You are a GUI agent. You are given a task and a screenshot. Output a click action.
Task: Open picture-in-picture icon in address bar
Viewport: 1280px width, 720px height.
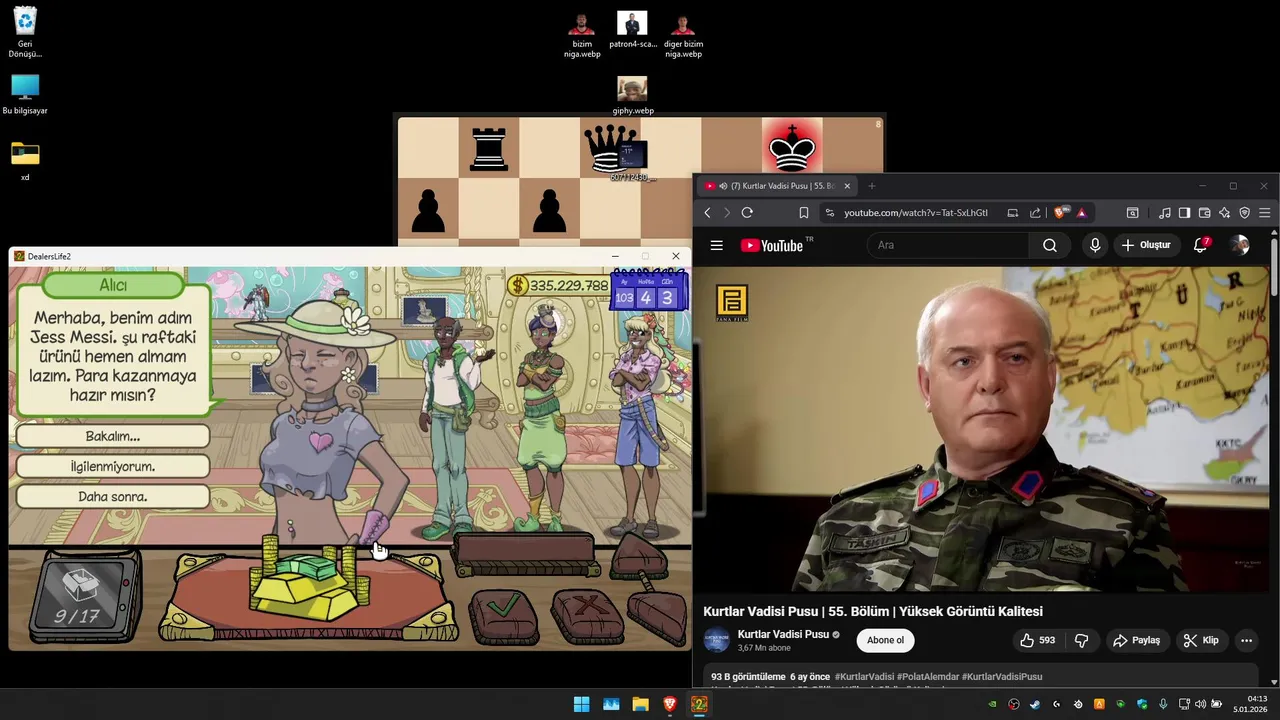click(1012, 213)
